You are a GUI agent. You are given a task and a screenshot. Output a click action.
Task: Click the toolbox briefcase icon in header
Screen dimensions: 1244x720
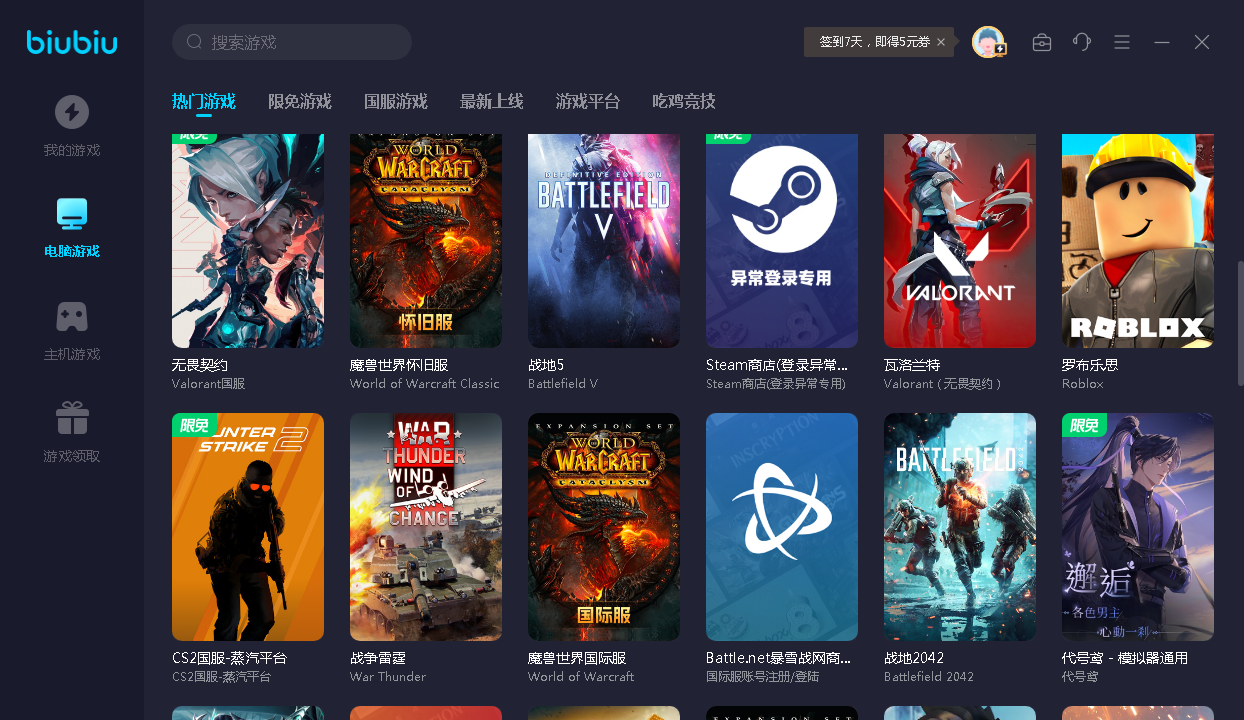pyautogui.click(x=1042, y=42)
